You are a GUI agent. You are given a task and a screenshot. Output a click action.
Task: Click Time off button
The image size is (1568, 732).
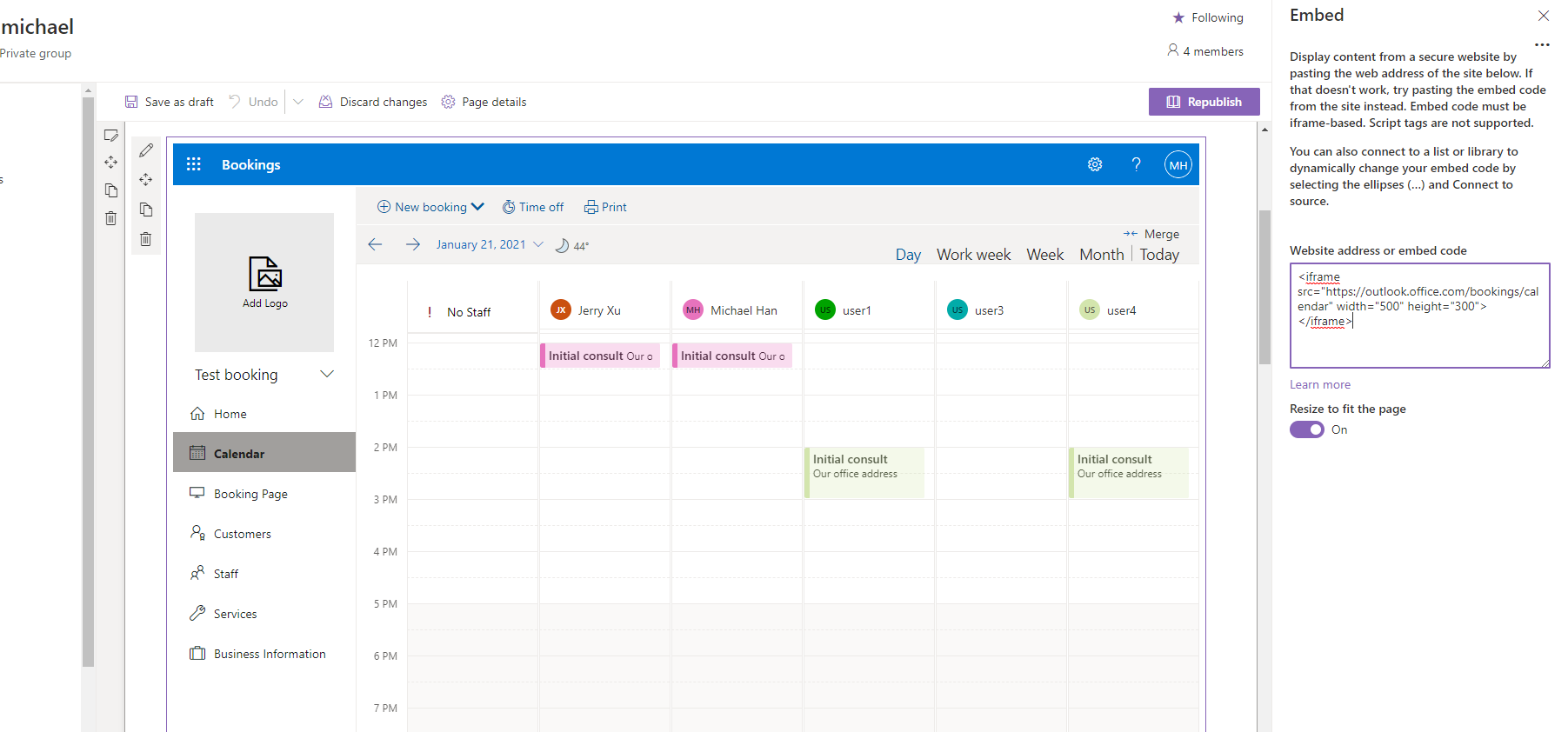tap(533, 207)
